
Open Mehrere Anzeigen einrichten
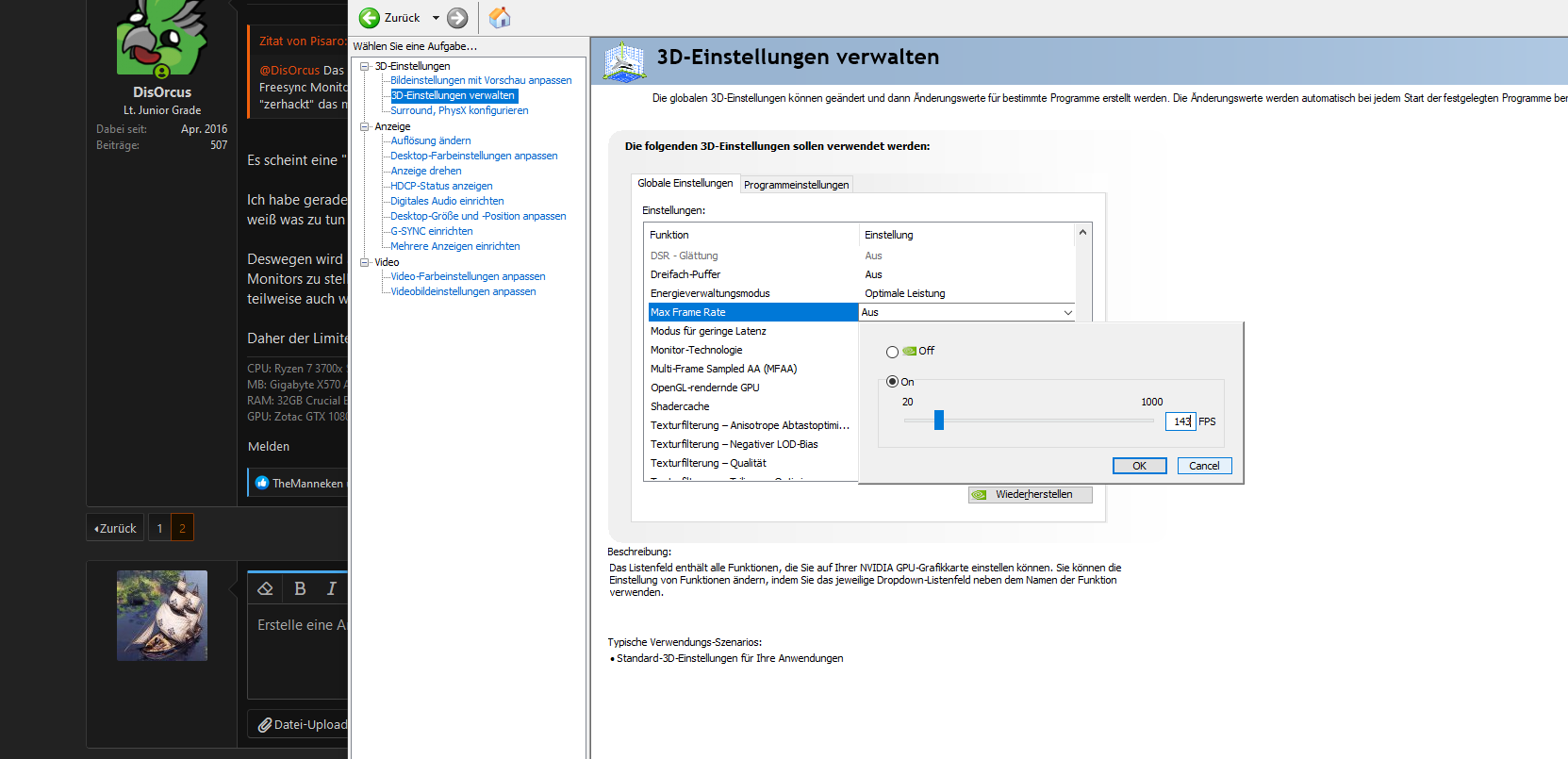click(455, 246)
